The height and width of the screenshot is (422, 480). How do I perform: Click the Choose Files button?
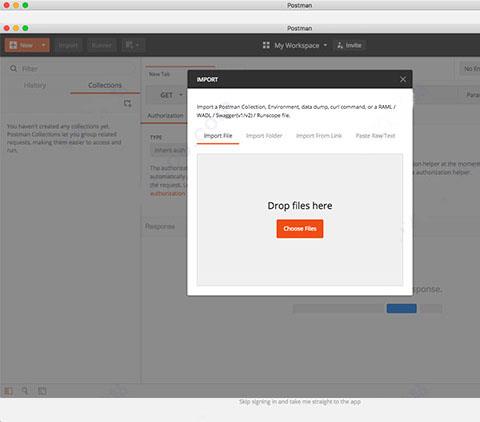[300, 229]
